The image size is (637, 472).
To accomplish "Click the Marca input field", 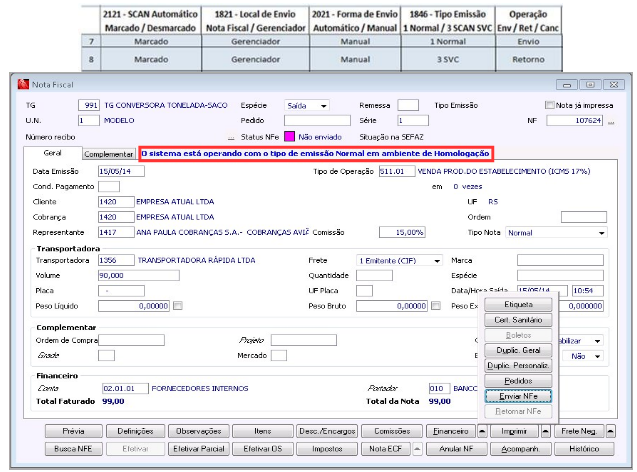I will [560, 260].
